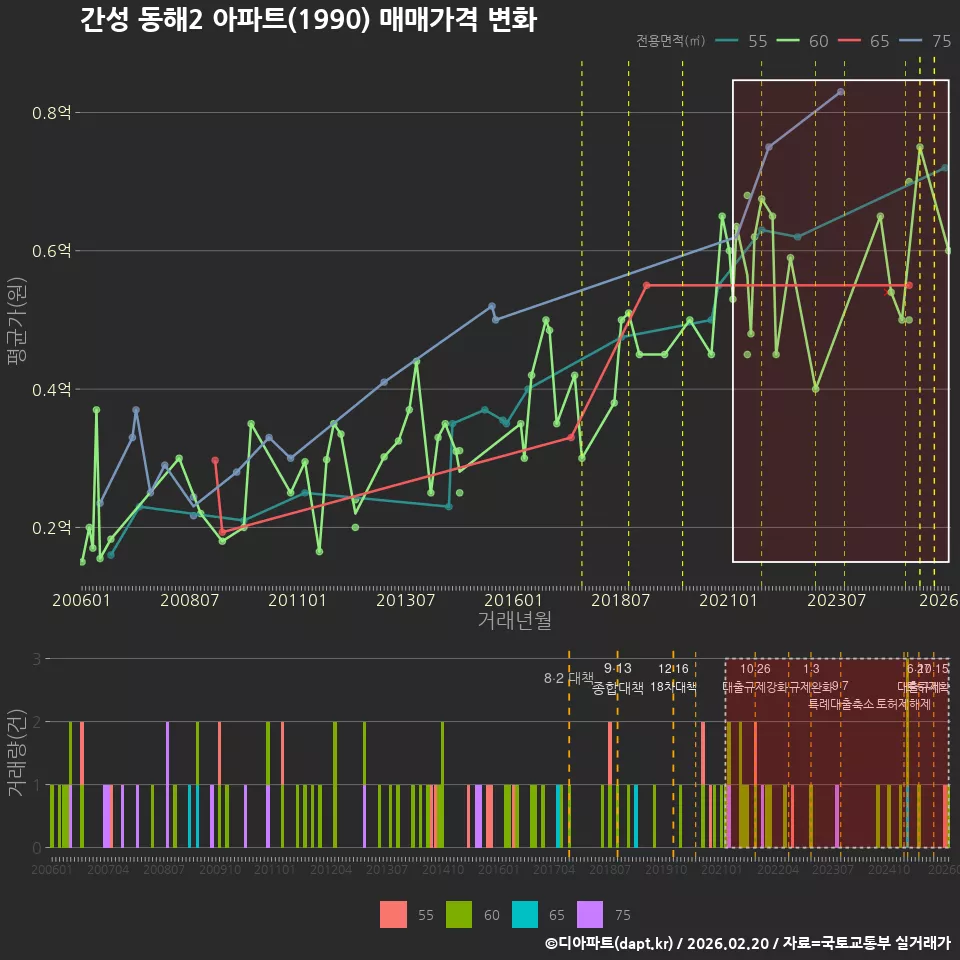Screen dimensions: 960x960
Task: Click the salmon 55 legend swatch
Action: pos(393,914)
